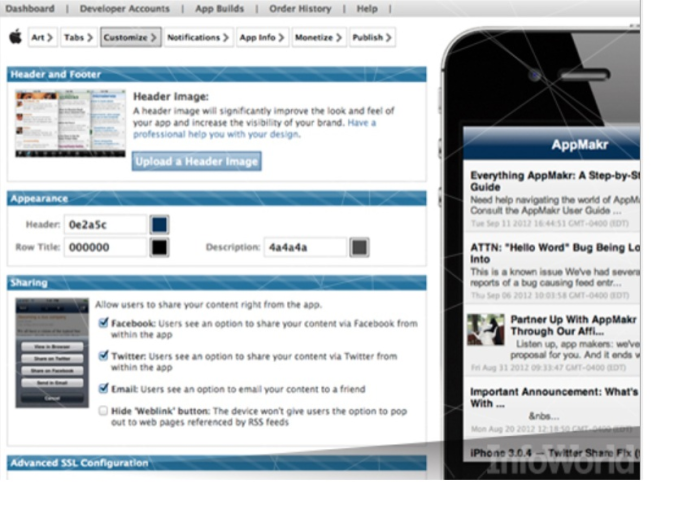Click the Sharing section header
Image resolution: width=700 pixels, height=523 pixels.
click(217, 282)
